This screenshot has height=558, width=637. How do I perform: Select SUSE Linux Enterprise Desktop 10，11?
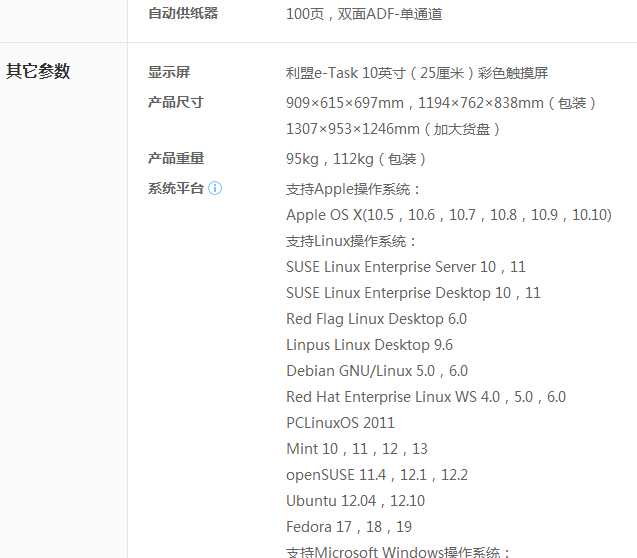pos(414,293)
